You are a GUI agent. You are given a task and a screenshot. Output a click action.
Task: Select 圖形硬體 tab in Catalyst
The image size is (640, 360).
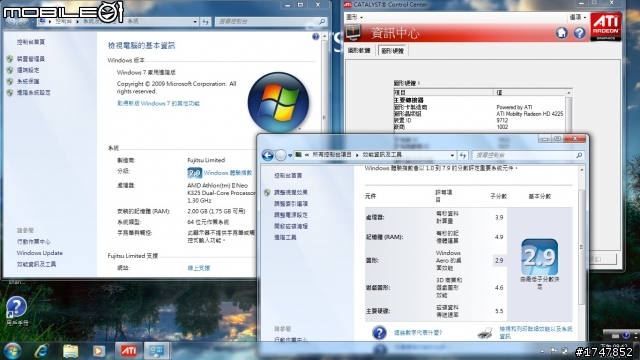(x=393, y=51)
